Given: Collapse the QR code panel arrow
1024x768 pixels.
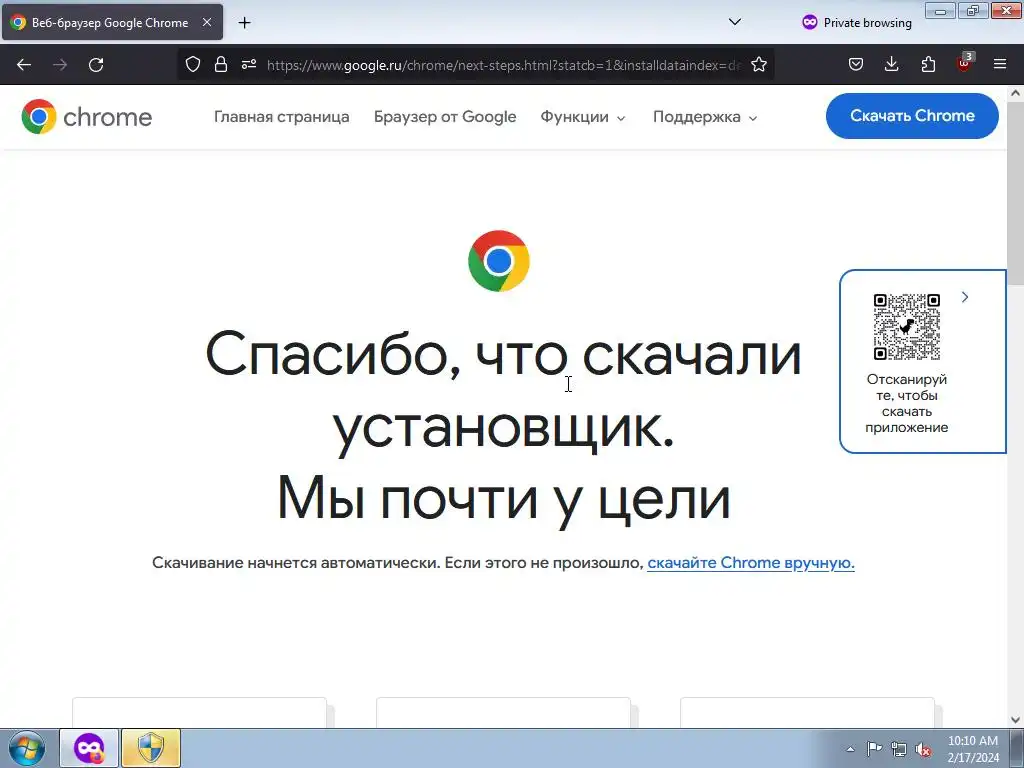Looking at the screenshot, I should pos(965,297).
